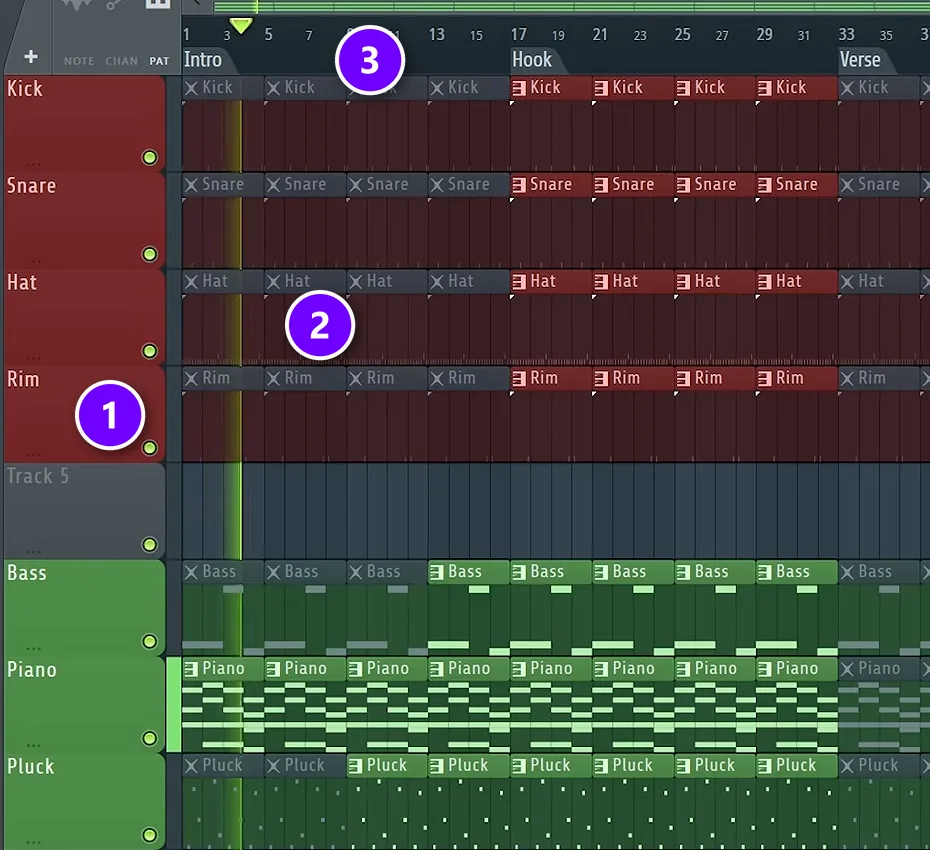Viewport: 930px width, 850px height.
Task: Toggle the Track 5 mute light
Action: pos(149,544)
